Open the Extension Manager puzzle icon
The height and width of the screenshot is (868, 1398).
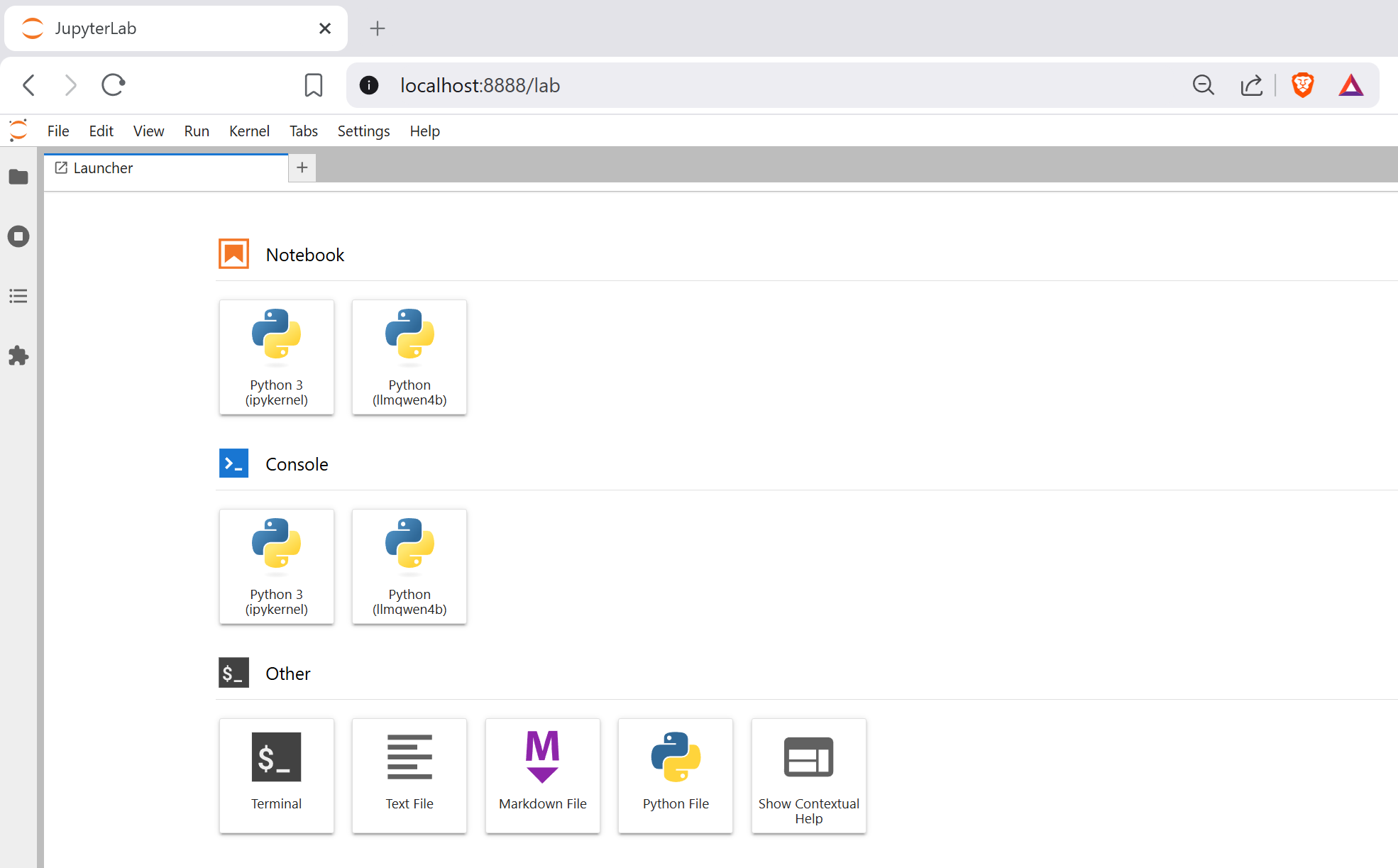point(18,356)
